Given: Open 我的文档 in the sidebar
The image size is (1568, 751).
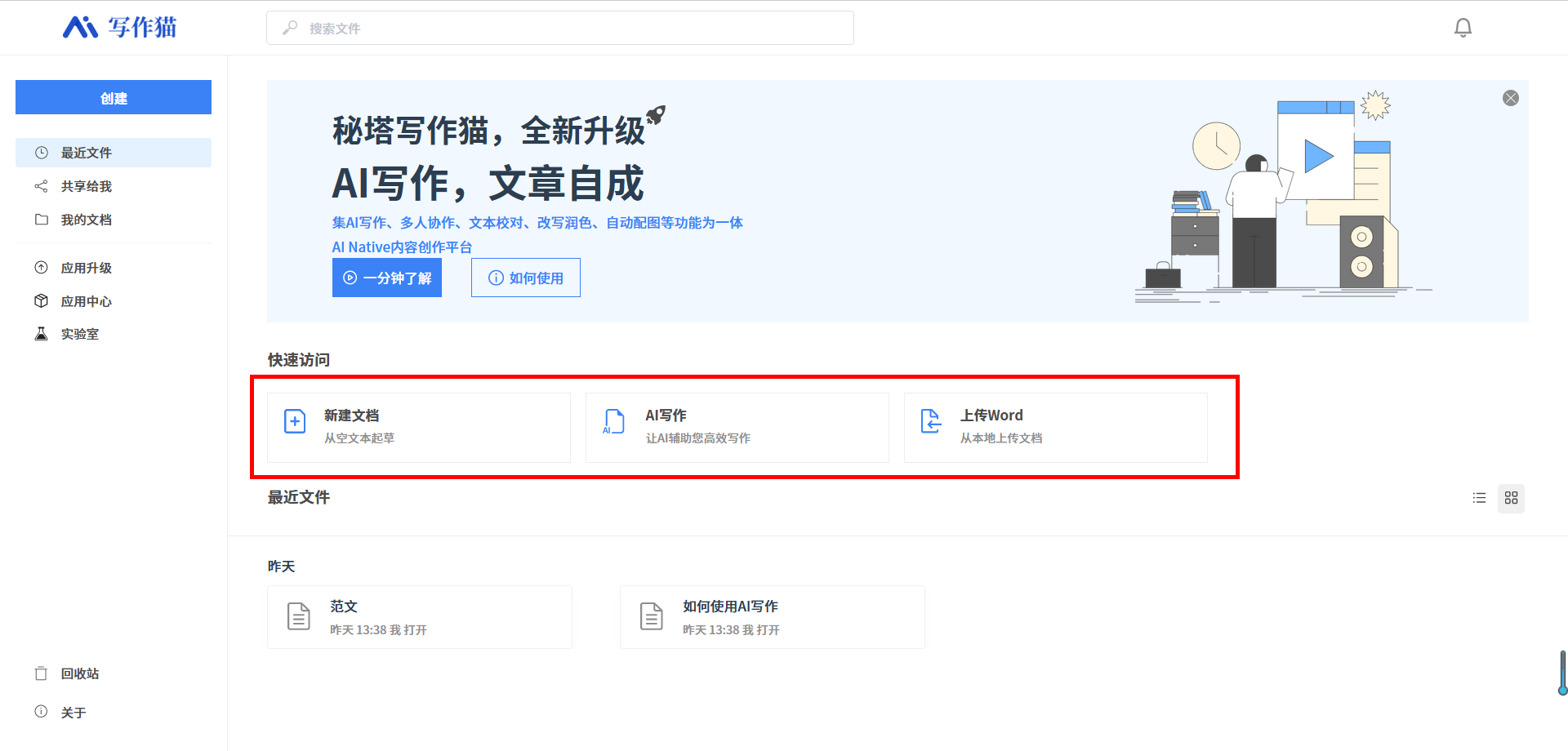Looking at the screenshot, I should [114, 220].
